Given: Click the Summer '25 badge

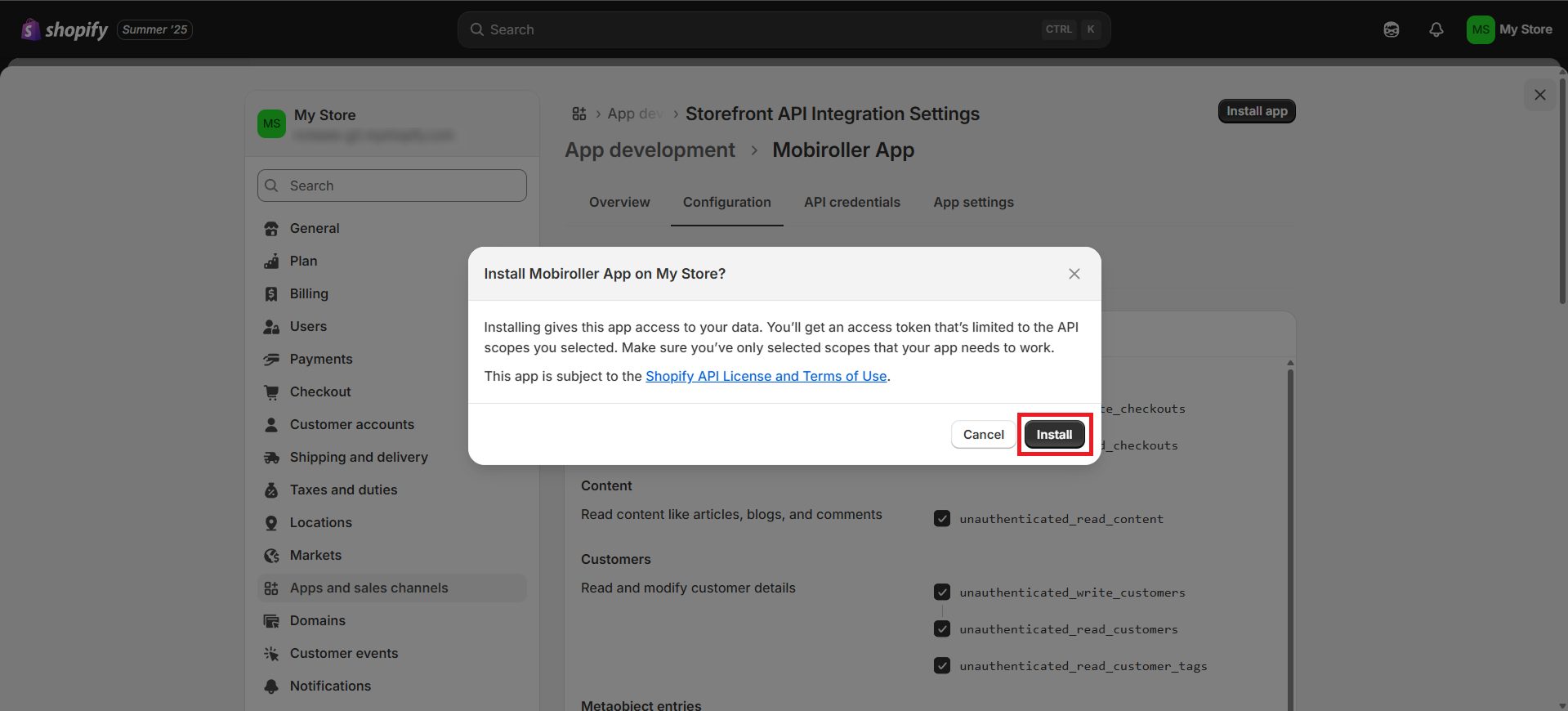Looking at the screenshot, I should (155, 29).
